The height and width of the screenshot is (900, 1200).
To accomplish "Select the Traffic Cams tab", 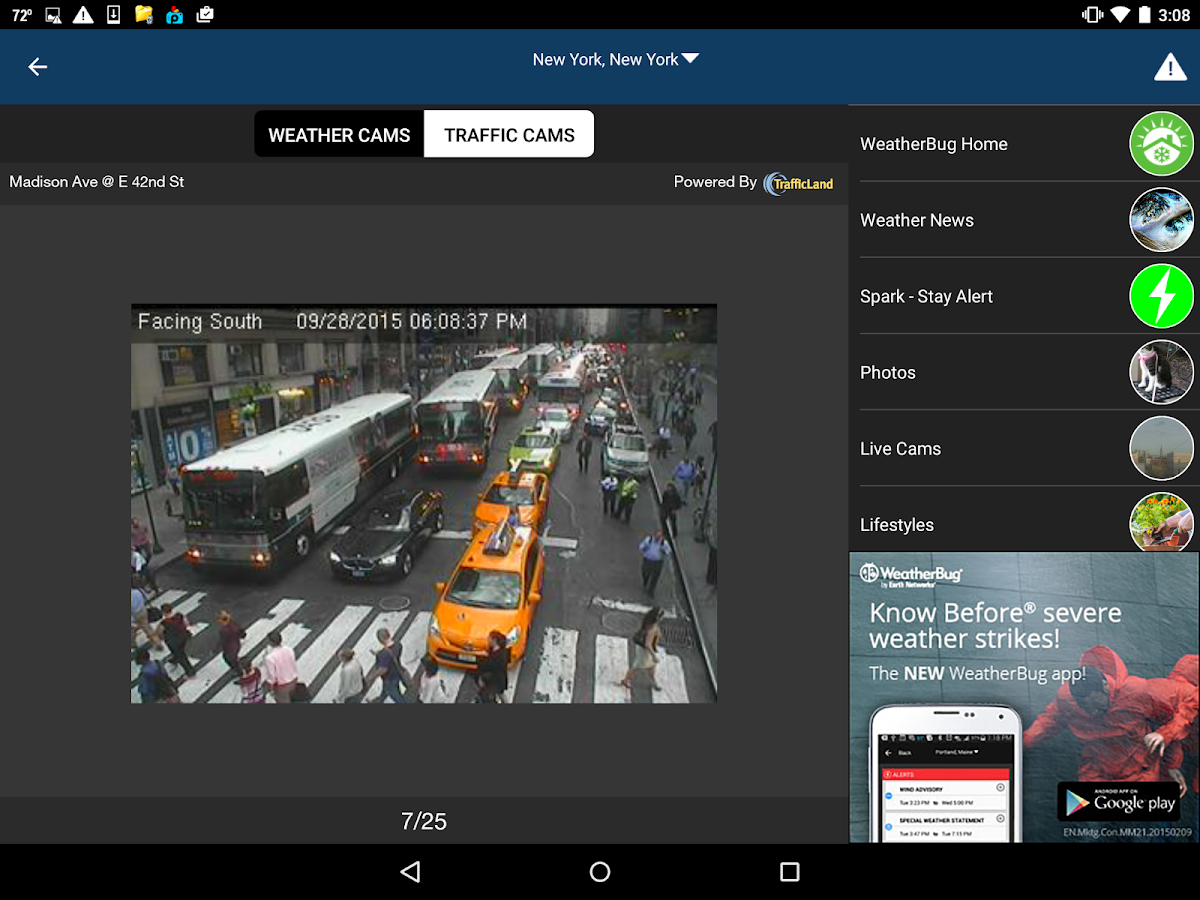I will click(x=509, y=135).
